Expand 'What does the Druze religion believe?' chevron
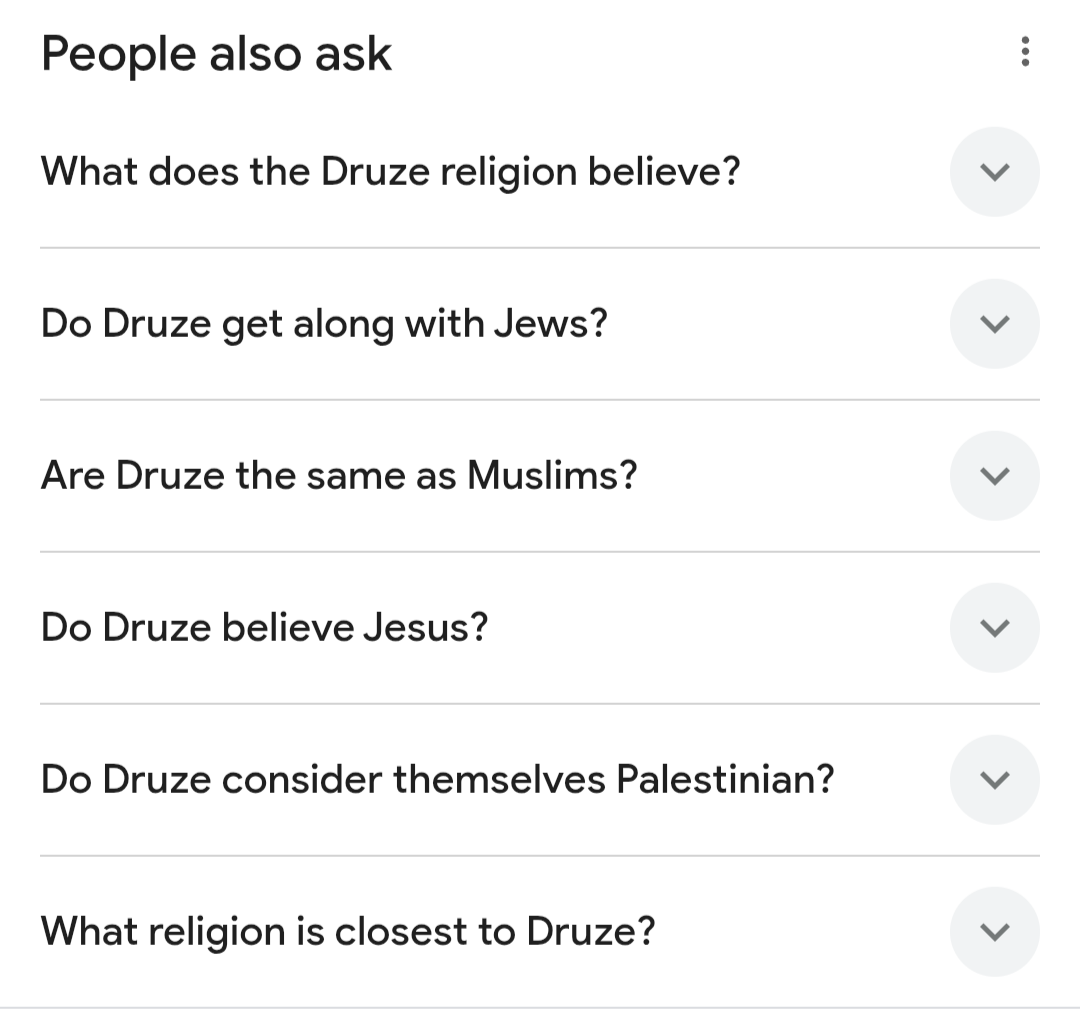 pos(994,172)
